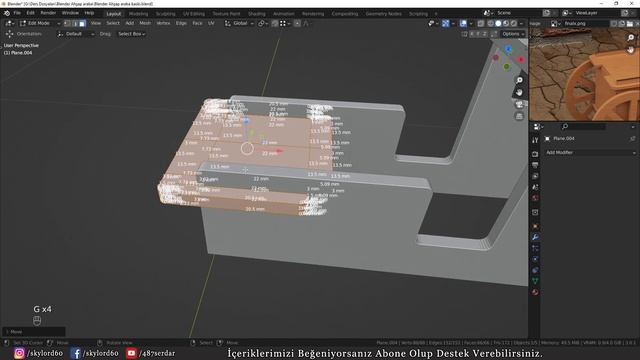Viewport: 640px width, 360px height.
Task: Open the Edit menu
Action: click(x=31, y=13)
